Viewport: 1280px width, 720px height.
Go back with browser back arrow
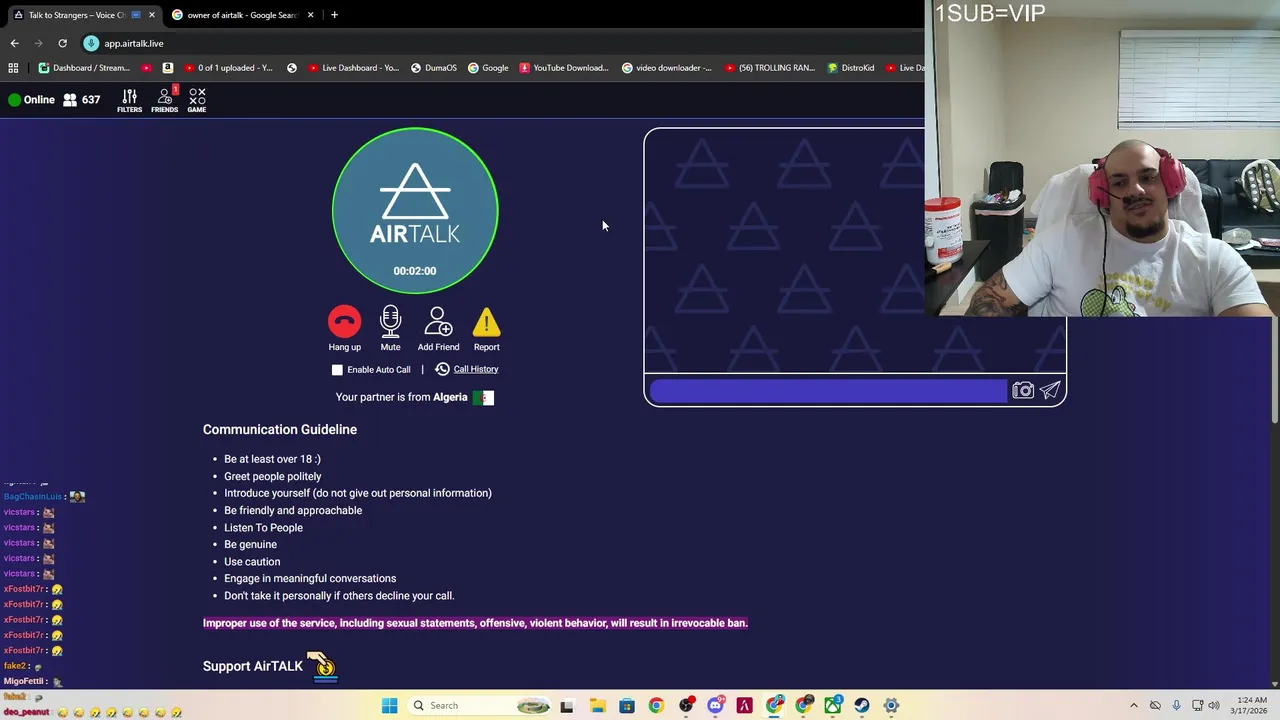[14, 43]
